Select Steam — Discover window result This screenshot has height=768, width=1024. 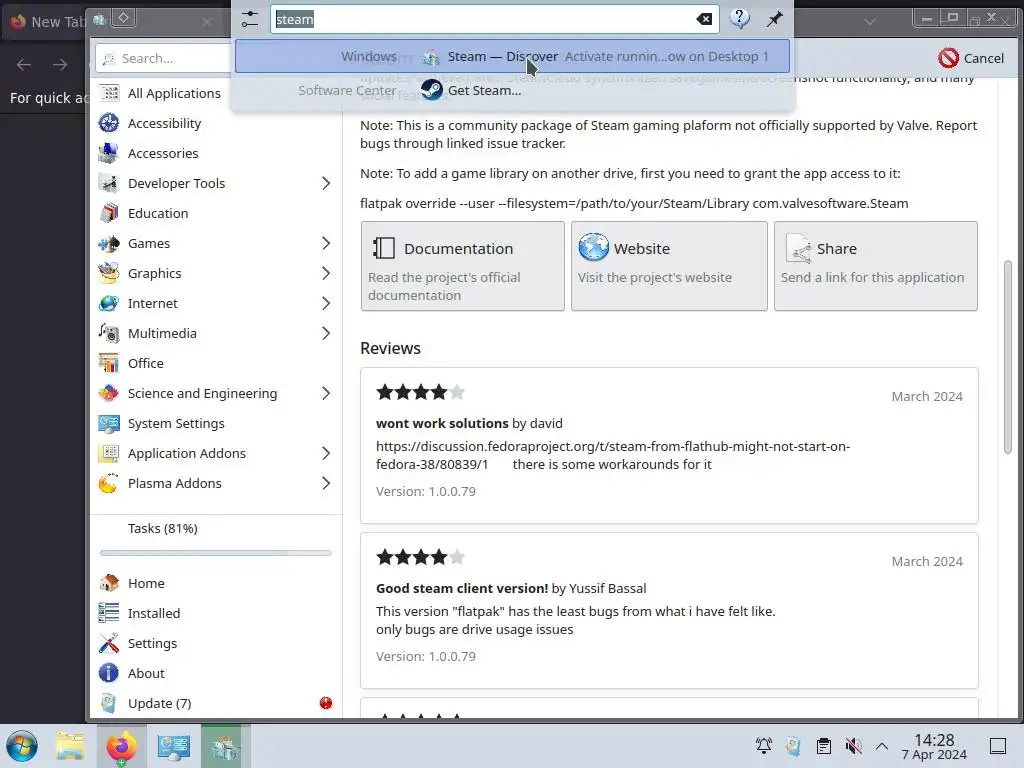(512, 56)
